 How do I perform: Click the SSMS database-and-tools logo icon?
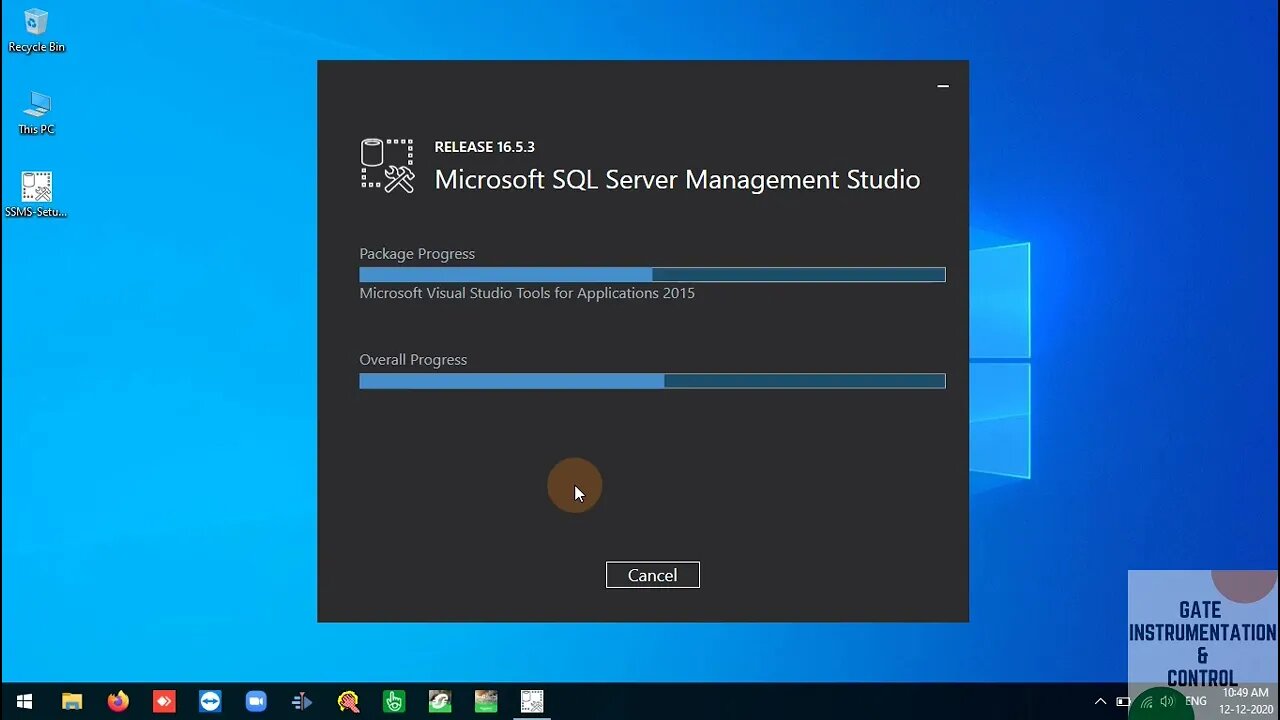387,165
